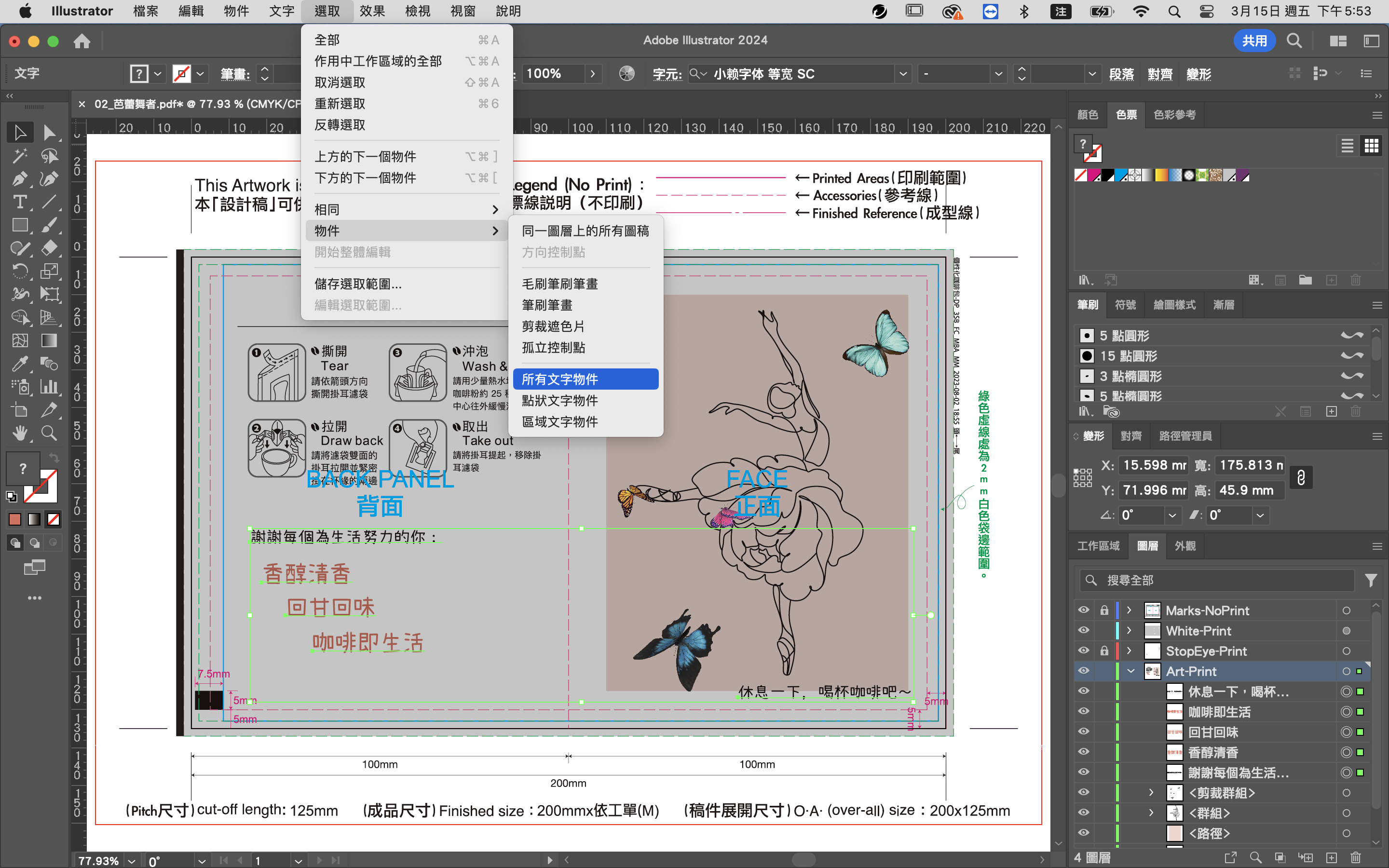Select the Type tool
Viewport: 1389px width, 868px height.
(20, 202)
